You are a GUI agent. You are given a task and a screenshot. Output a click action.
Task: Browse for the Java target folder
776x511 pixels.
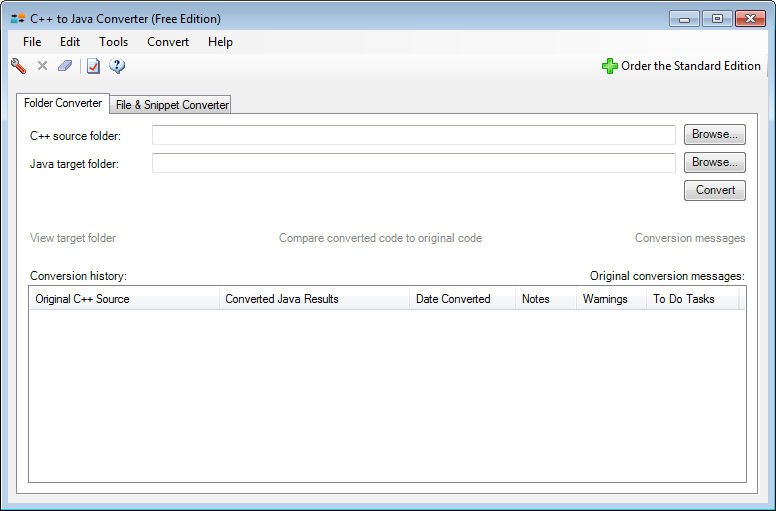click(x=714, y=162)
